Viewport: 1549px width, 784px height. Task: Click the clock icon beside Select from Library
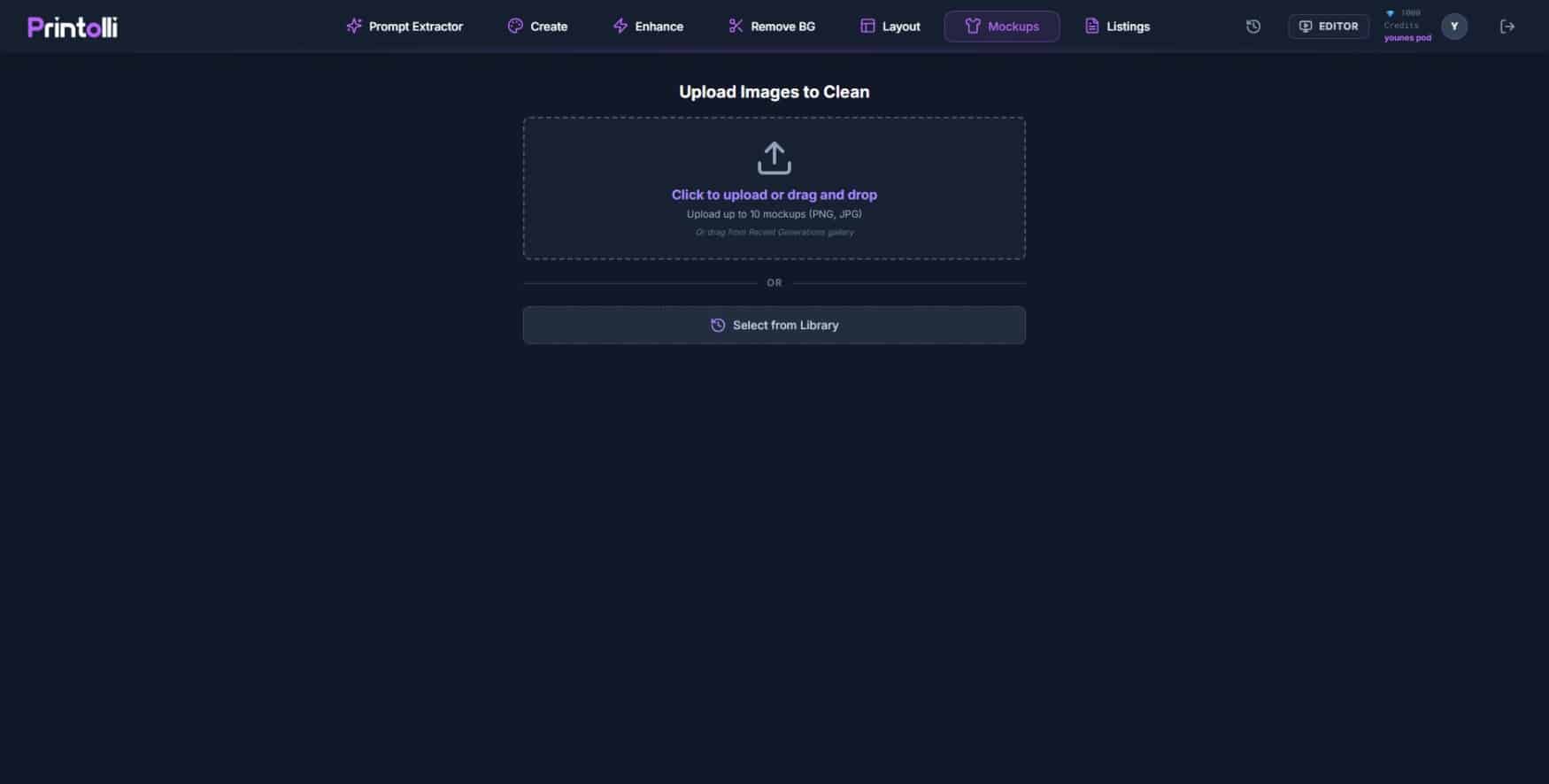(x=718, y=326)
